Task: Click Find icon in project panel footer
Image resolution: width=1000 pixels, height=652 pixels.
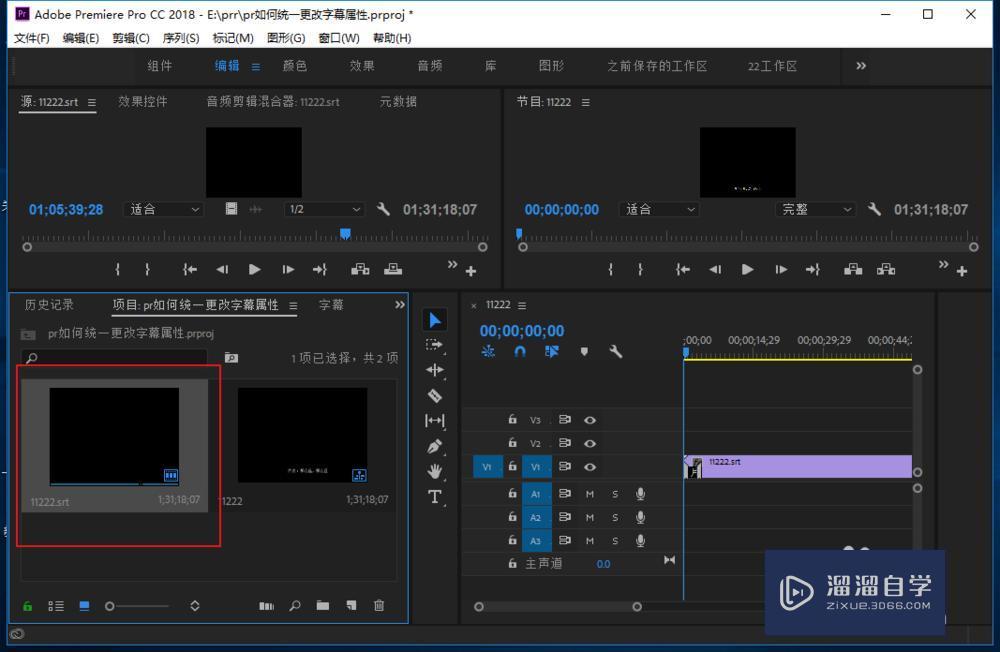Action: tap(295, 606)
